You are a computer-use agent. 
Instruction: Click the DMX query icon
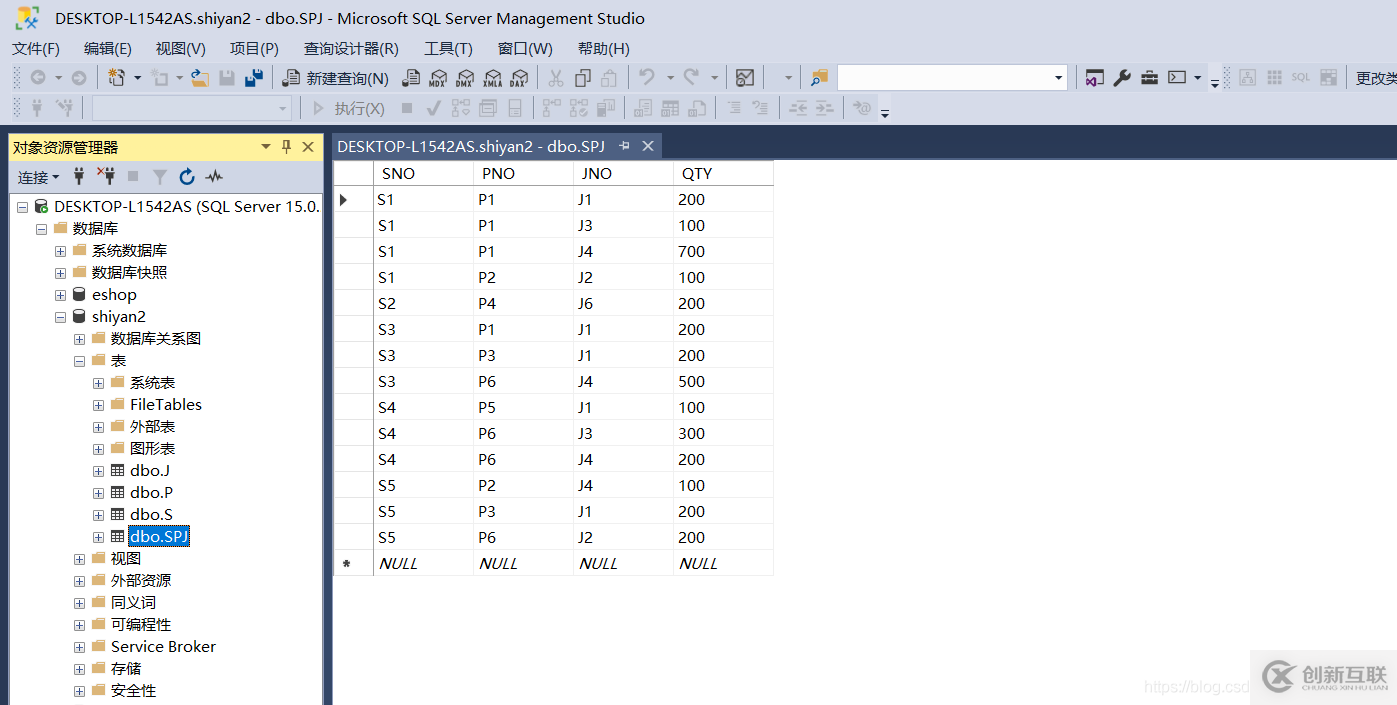(465, 77)
